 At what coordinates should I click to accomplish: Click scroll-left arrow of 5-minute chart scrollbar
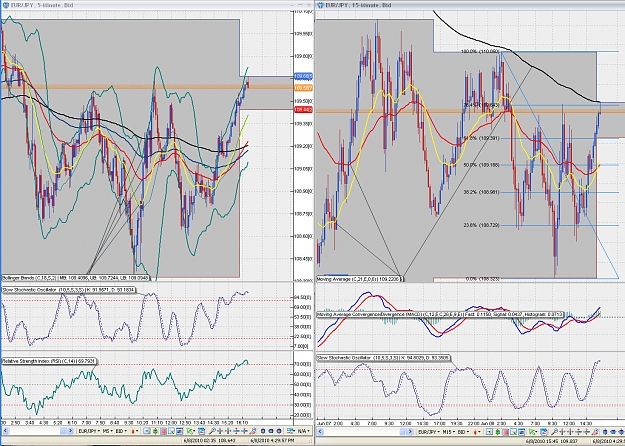[5, 430]
